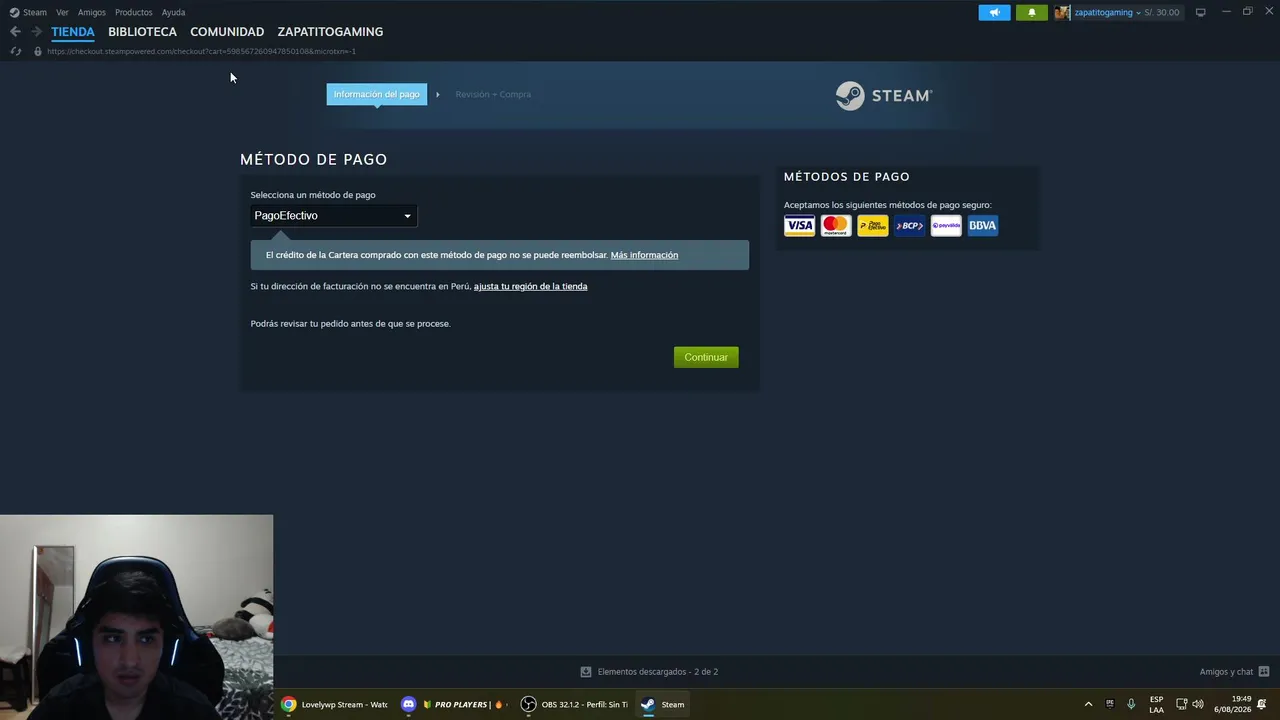Click the Aceptamos los siguientes métodos text
The width and height of the screenshot is (1280, 720).
888,205
